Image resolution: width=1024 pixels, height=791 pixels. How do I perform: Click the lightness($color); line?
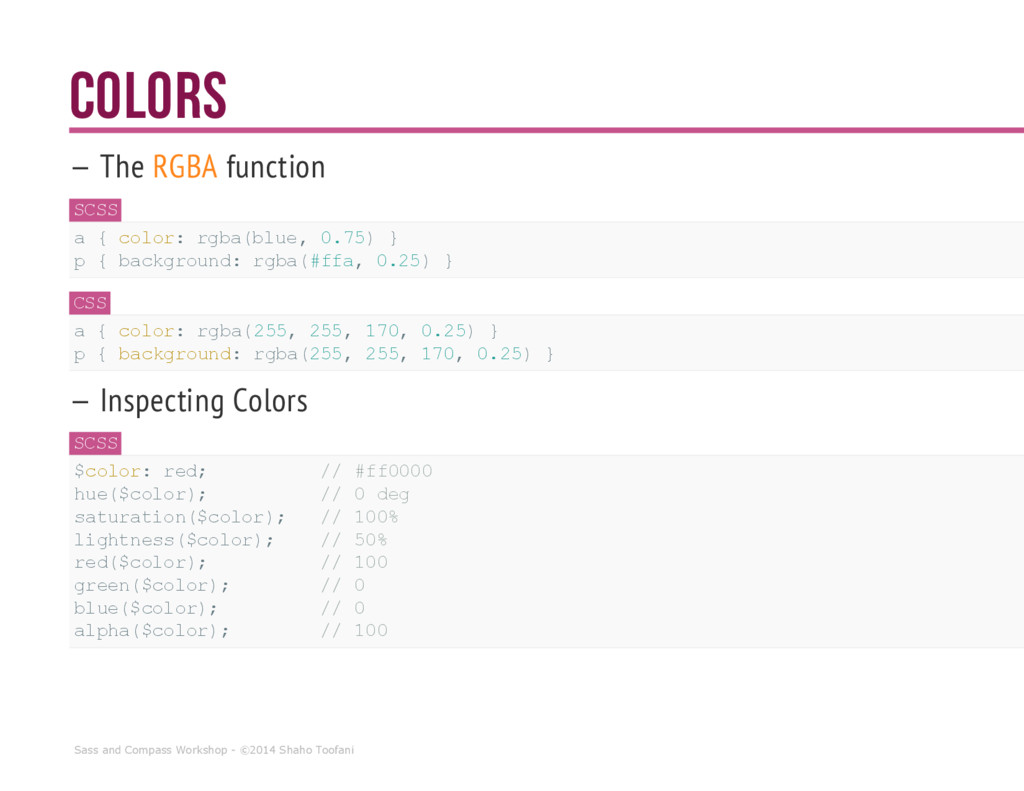coord(174,540)
